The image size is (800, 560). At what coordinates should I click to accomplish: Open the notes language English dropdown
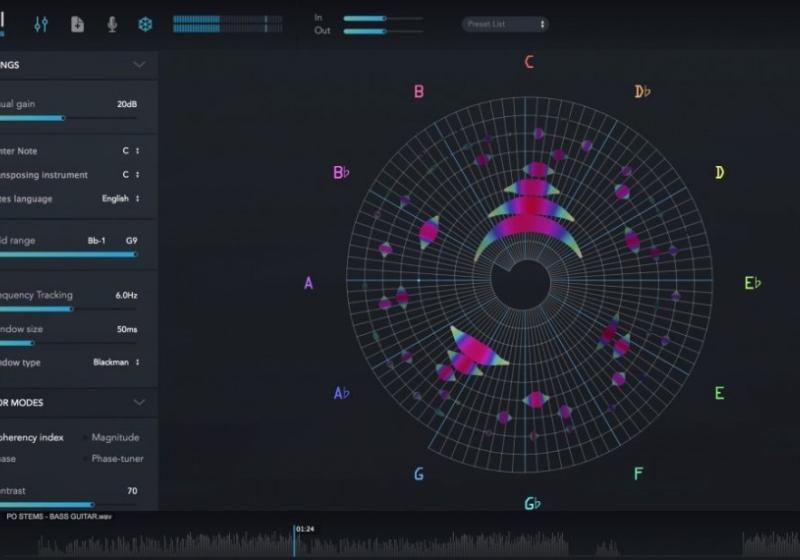(x=120, y=198)
